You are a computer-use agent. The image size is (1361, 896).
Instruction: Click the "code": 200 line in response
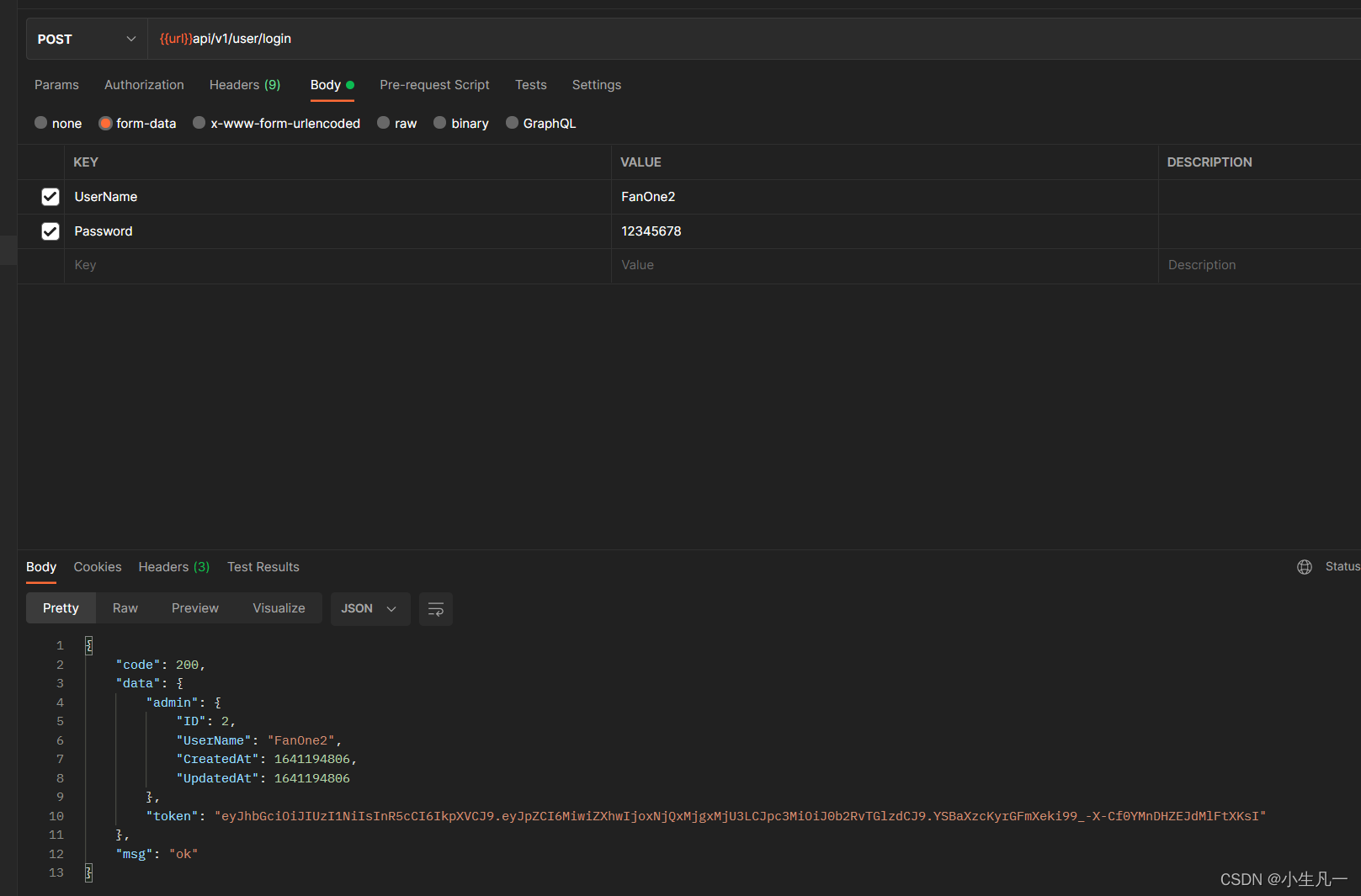(161, 665)
